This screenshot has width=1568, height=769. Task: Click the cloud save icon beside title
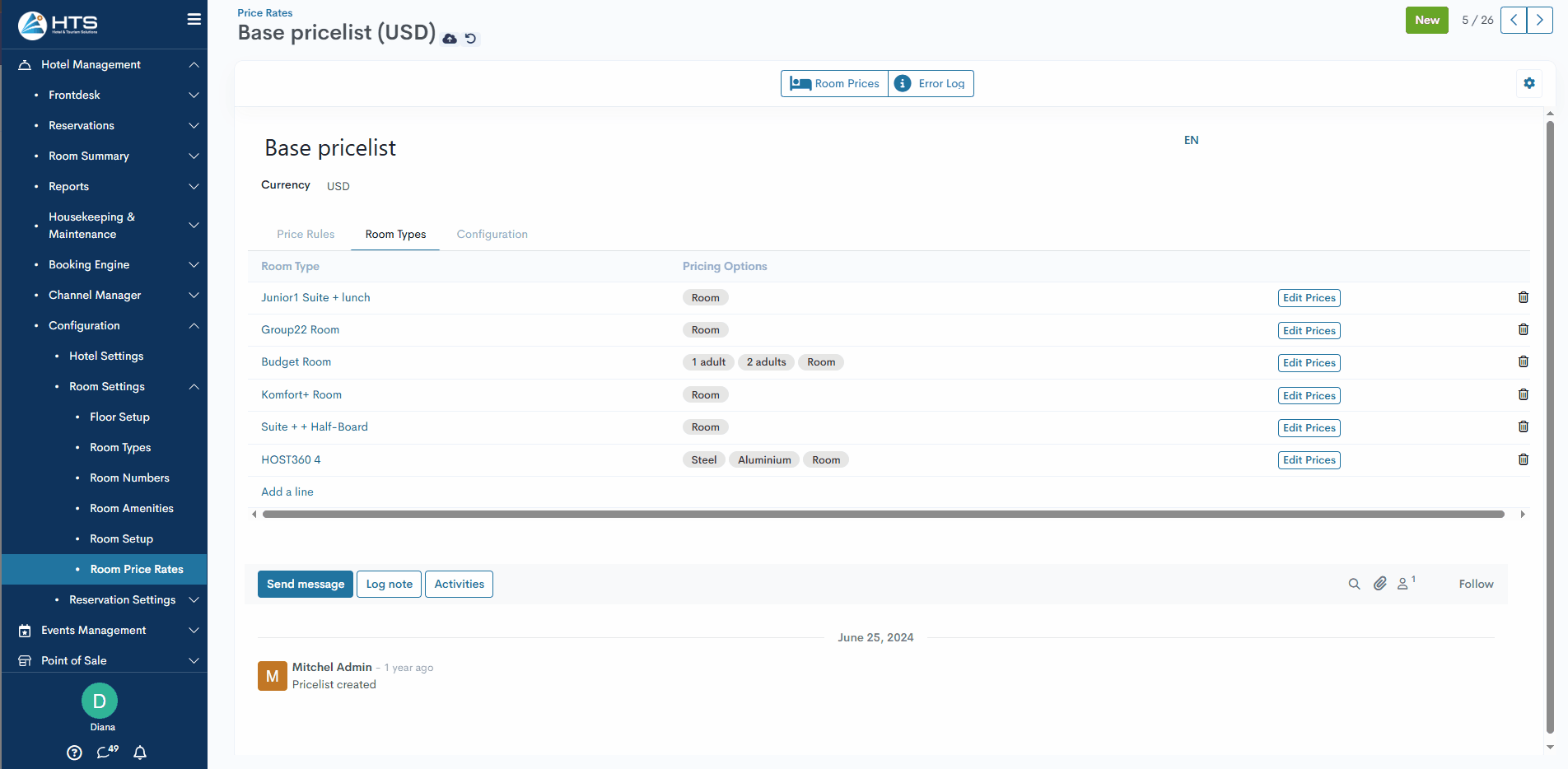coord(450,39)
